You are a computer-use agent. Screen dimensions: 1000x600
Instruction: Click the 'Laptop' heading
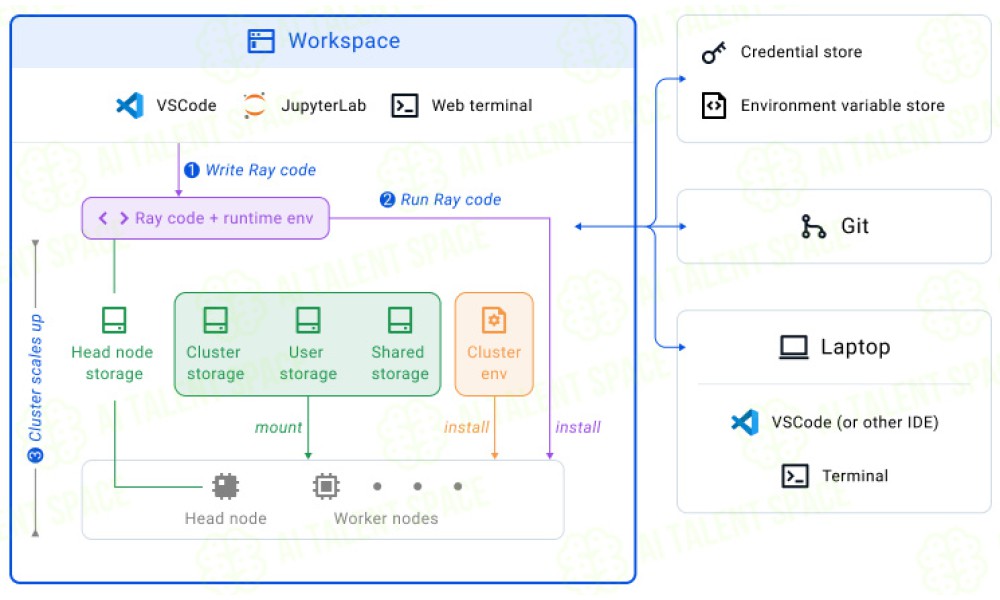[855, 348]
